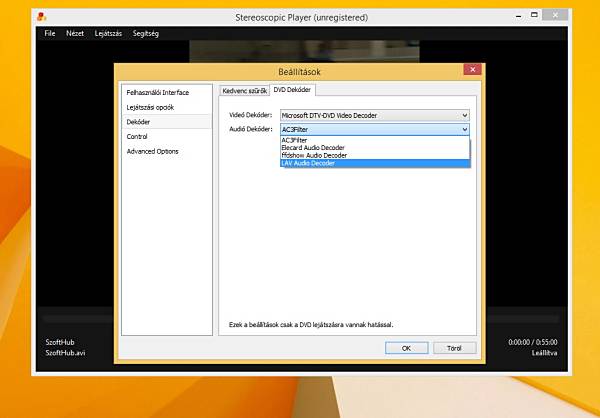The height and width of the screenshot is (418, 600).
Task: Open the File menu
Action: [50, 33]
